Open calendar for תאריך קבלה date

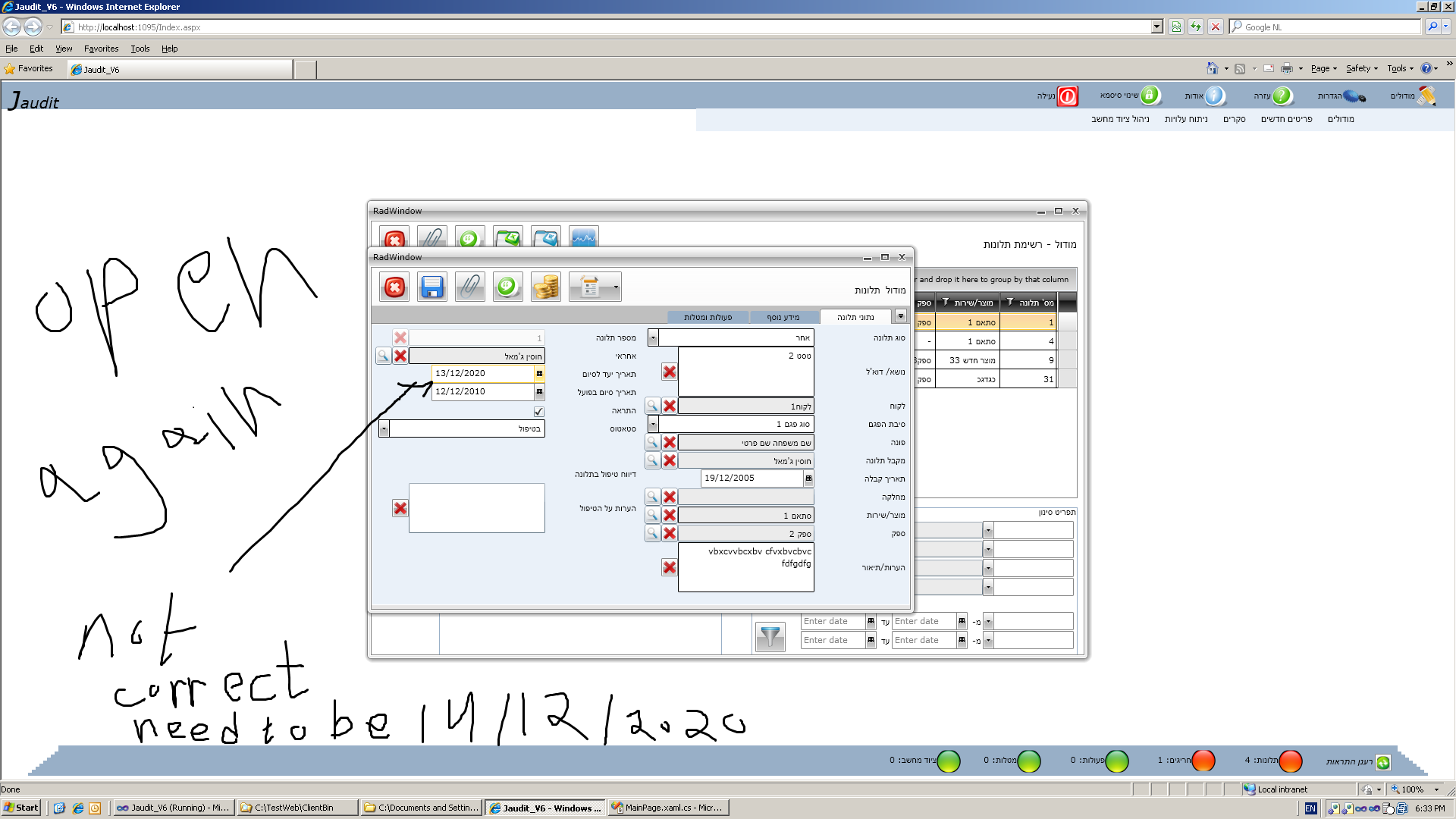pos(808,478)
